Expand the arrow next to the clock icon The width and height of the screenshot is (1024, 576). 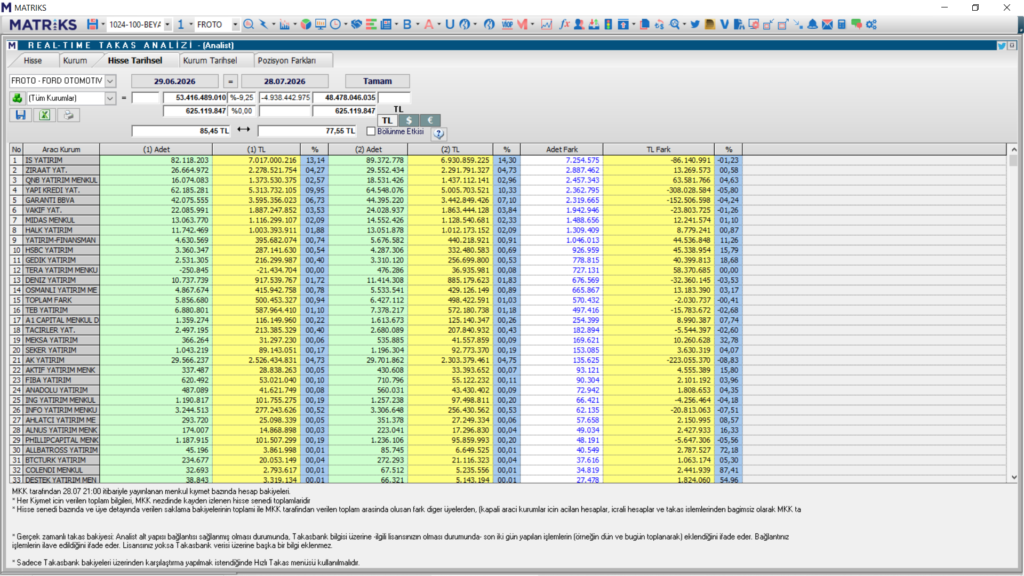coord(345,24)
